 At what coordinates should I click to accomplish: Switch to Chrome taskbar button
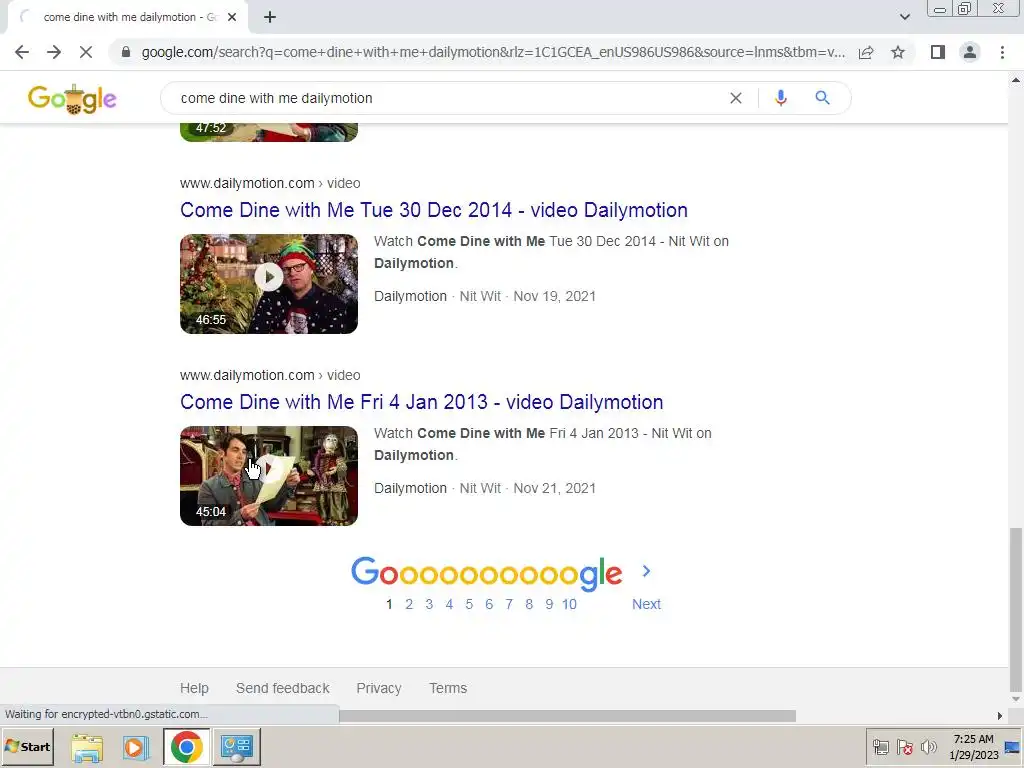[186, 747]
